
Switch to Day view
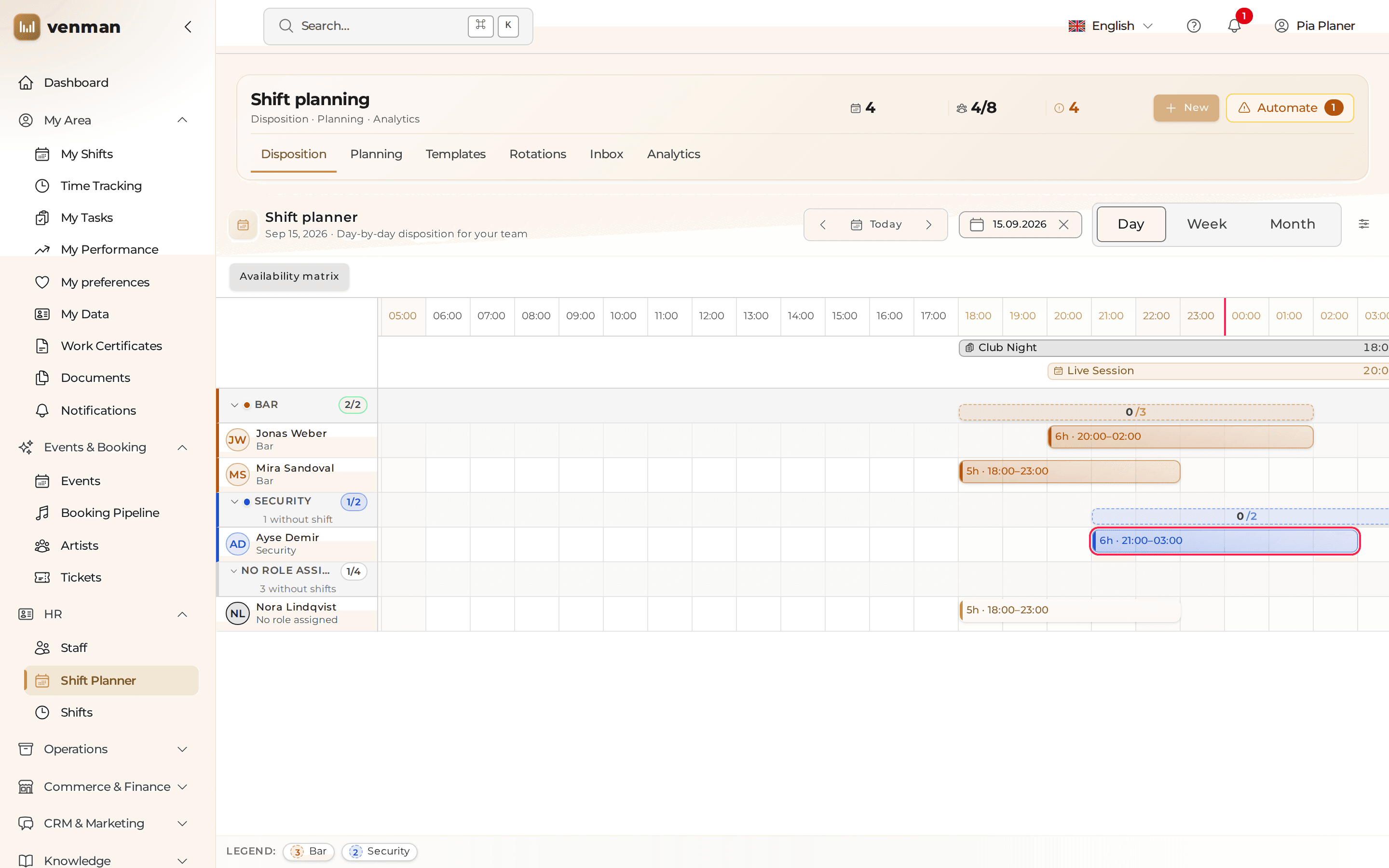click(1130, 224)
